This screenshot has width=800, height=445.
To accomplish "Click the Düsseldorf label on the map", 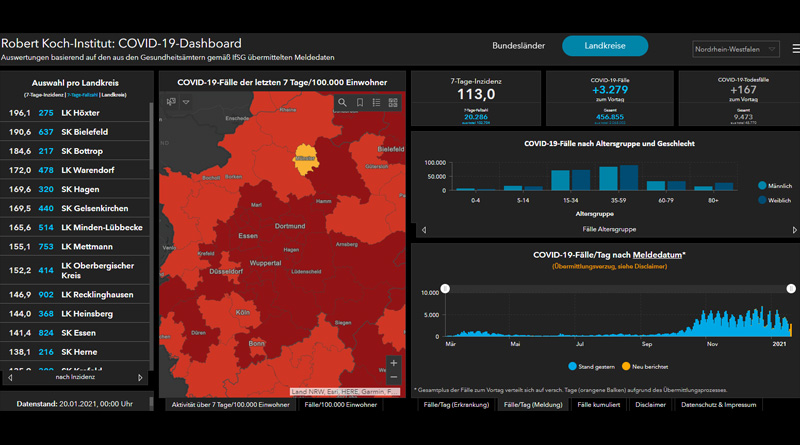I will (226, 271).
